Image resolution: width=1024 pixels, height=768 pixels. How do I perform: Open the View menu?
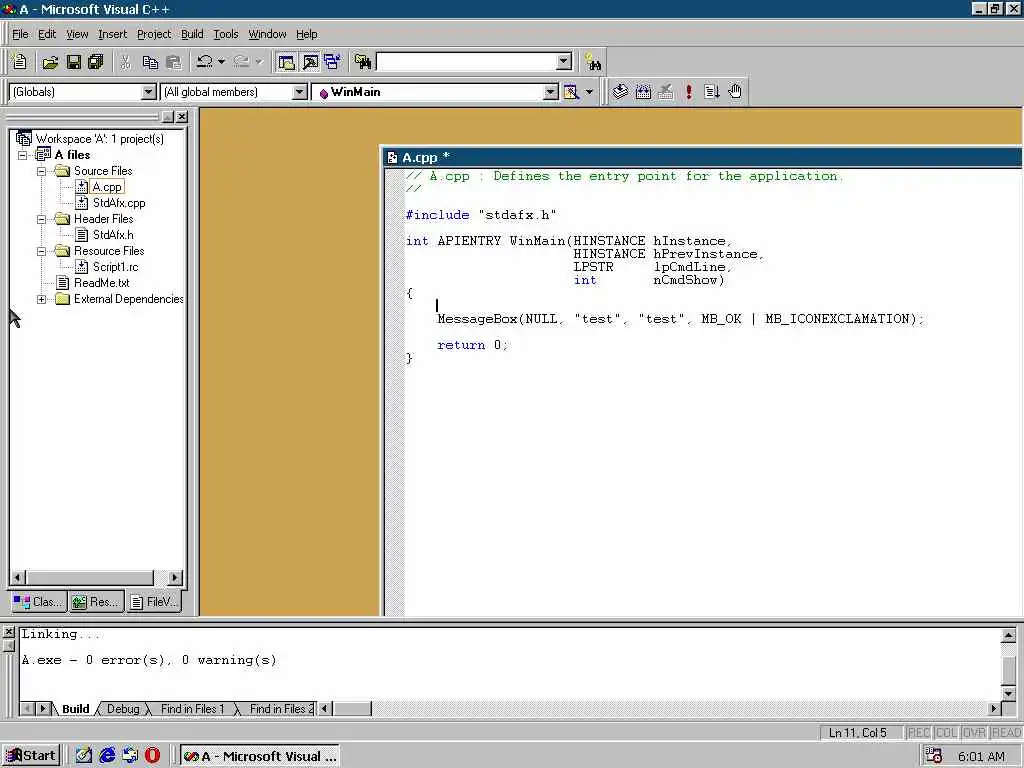tap(77, 34)
